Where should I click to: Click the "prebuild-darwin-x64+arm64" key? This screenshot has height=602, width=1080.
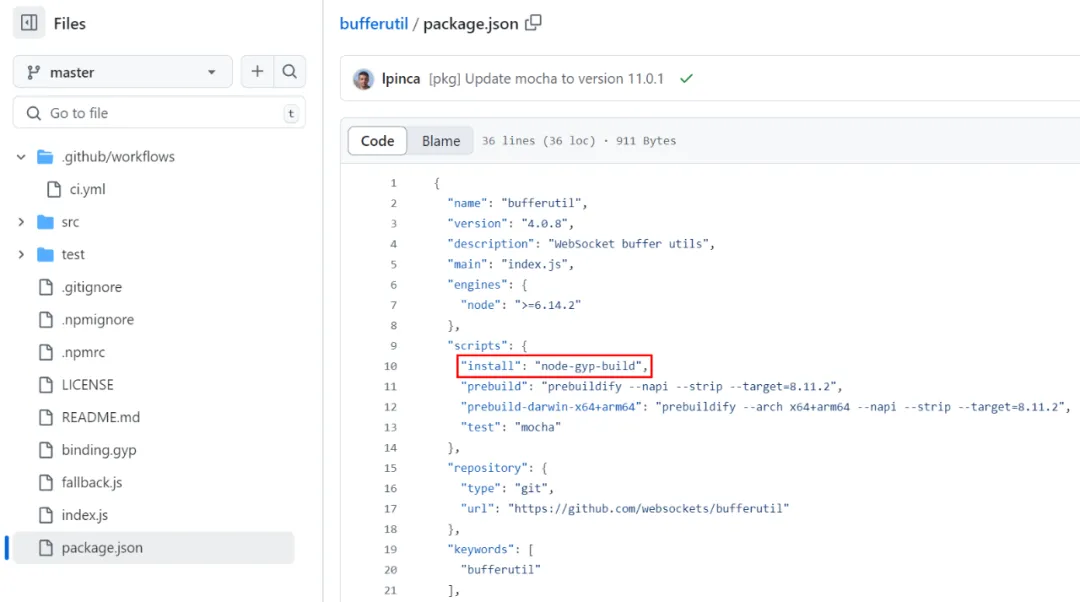[551, 406]
